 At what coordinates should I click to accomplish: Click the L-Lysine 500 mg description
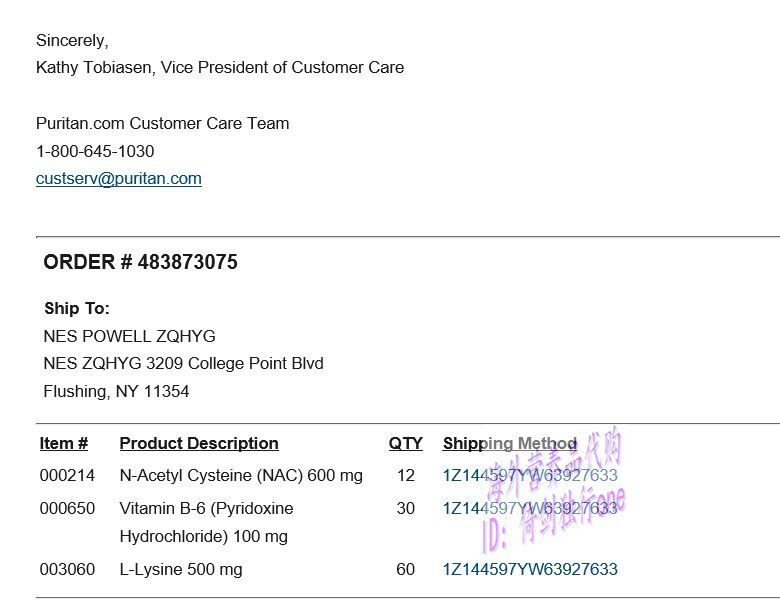tap(181, 569)
